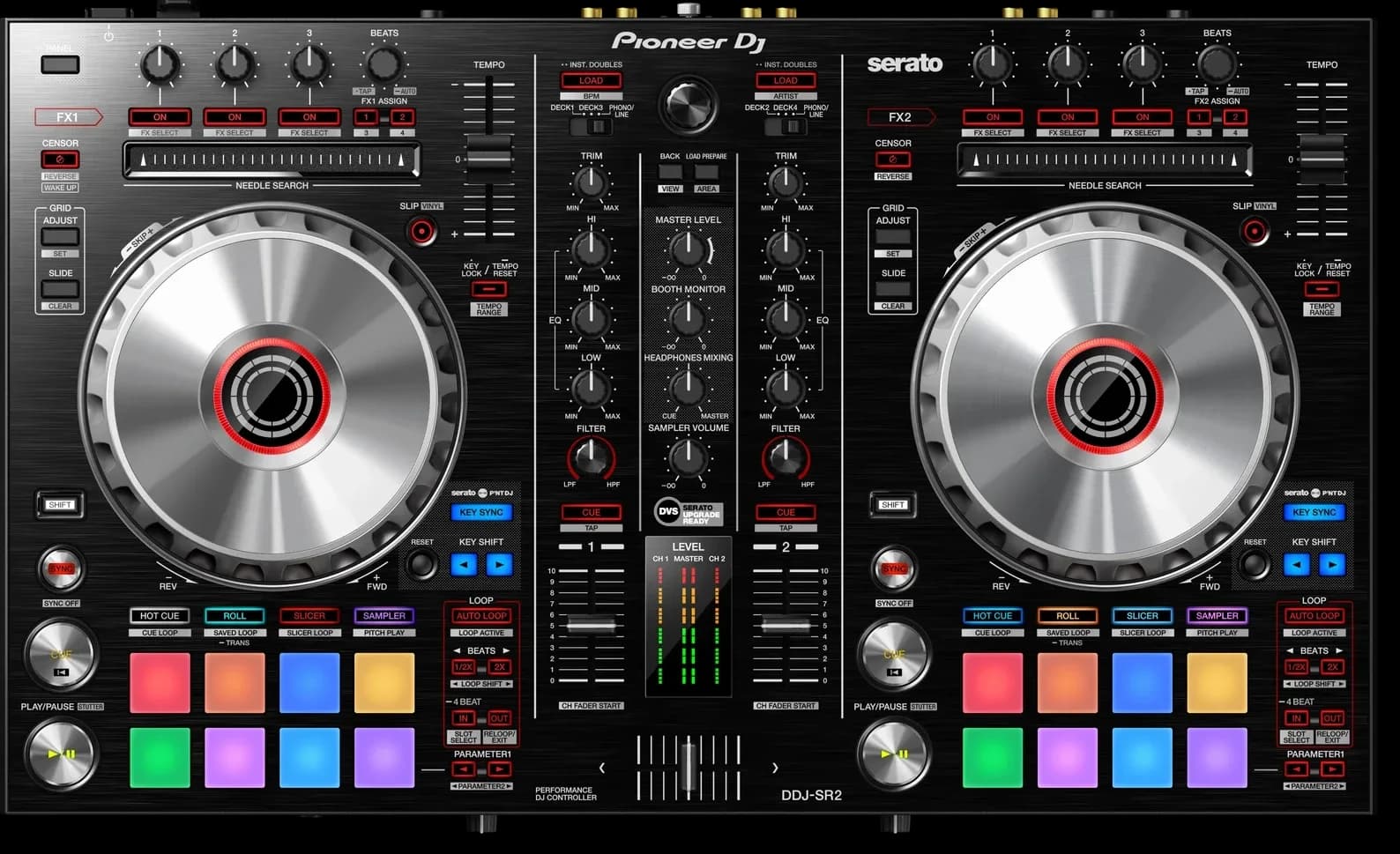The image size is (1400, 854).
Task: Click the center browse rotary selector knob
Action: pos(688,104)
